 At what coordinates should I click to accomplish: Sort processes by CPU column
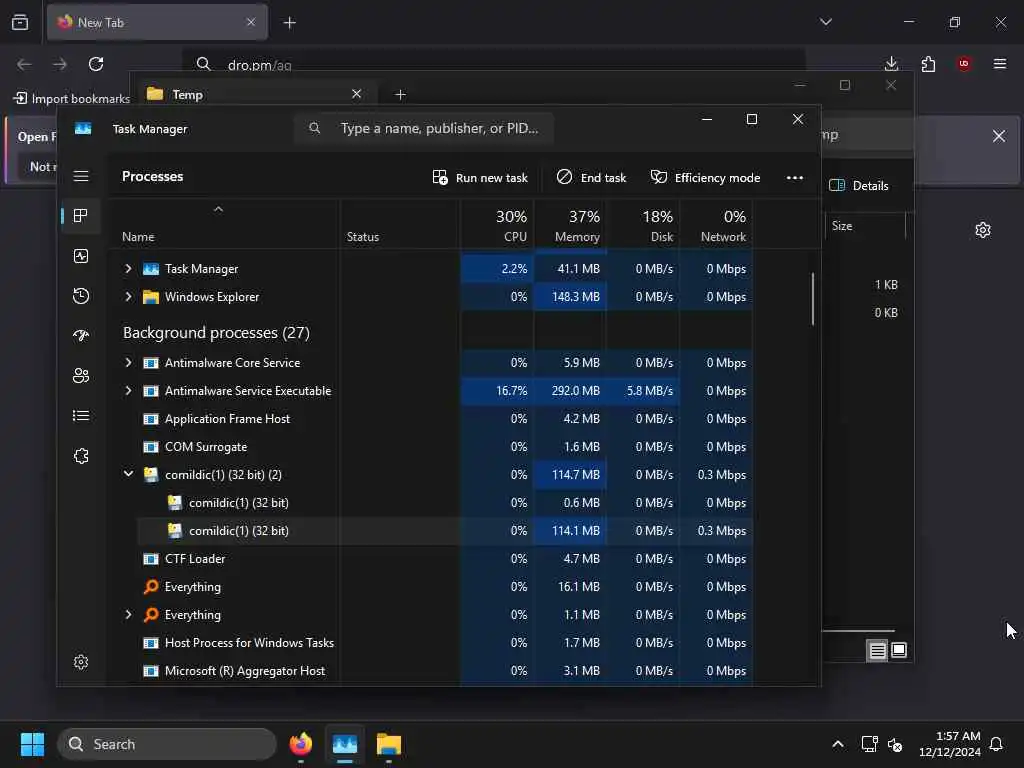pos(497,224)
